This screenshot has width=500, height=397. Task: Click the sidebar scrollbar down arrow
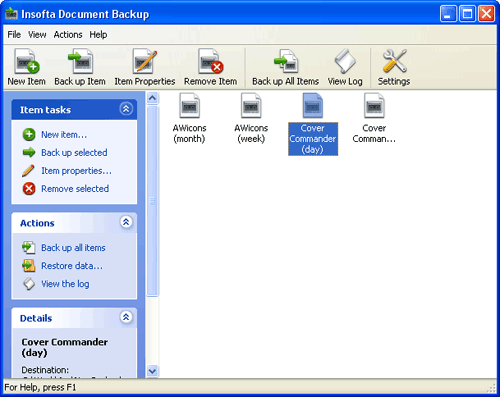point(152,371)
